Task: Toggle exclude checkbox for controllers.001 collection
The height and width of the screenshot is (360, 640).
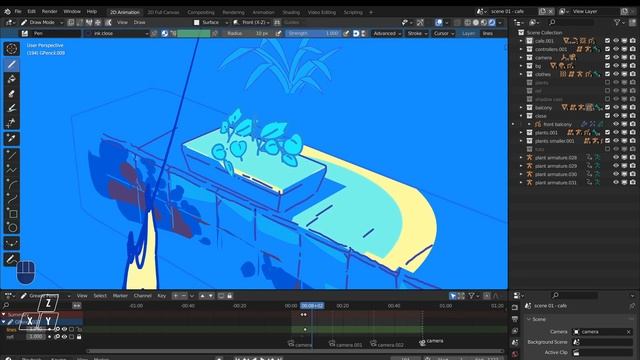Action: click(x=607, y=49)
